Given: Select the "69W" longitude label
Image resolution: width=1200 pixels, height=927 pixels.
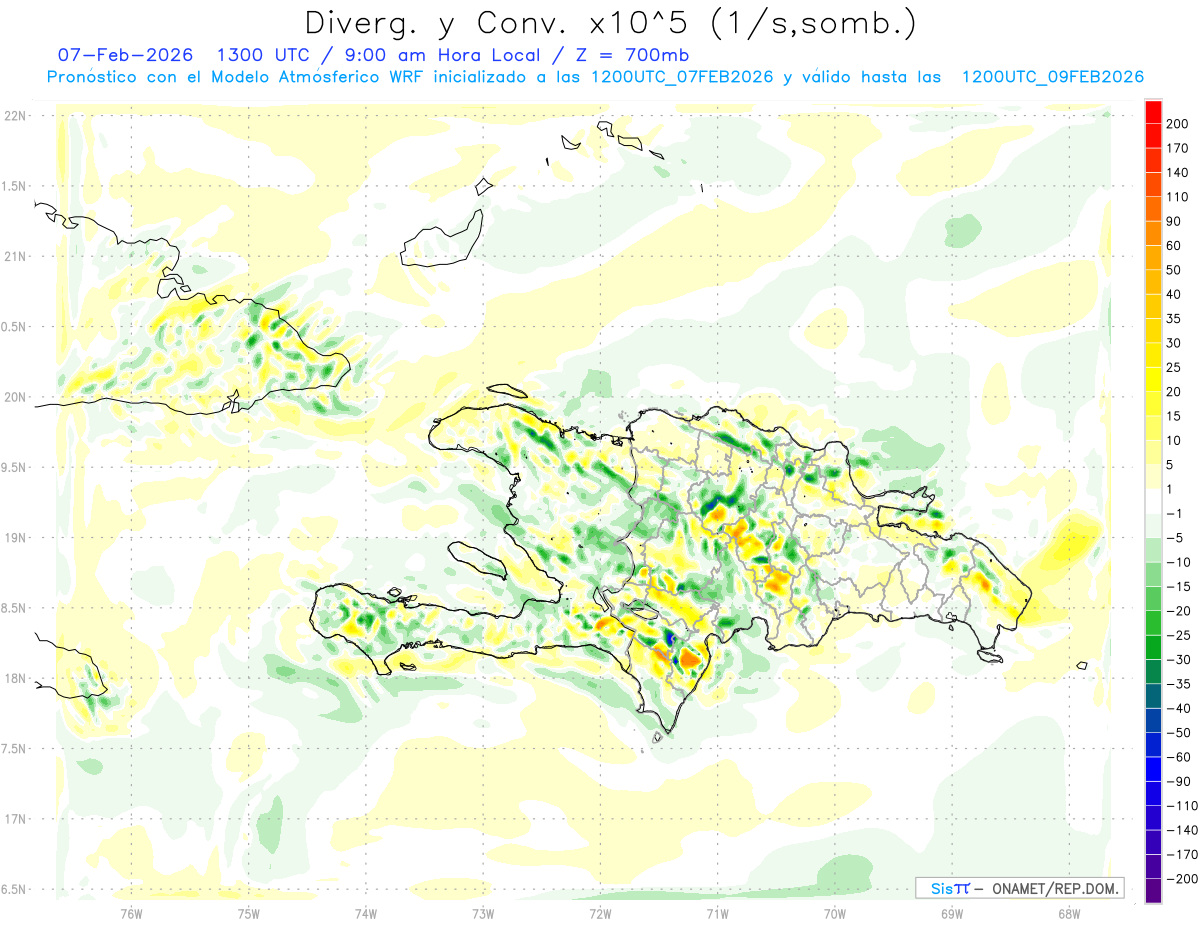Looking at the screenshot, I should point(951,912).
